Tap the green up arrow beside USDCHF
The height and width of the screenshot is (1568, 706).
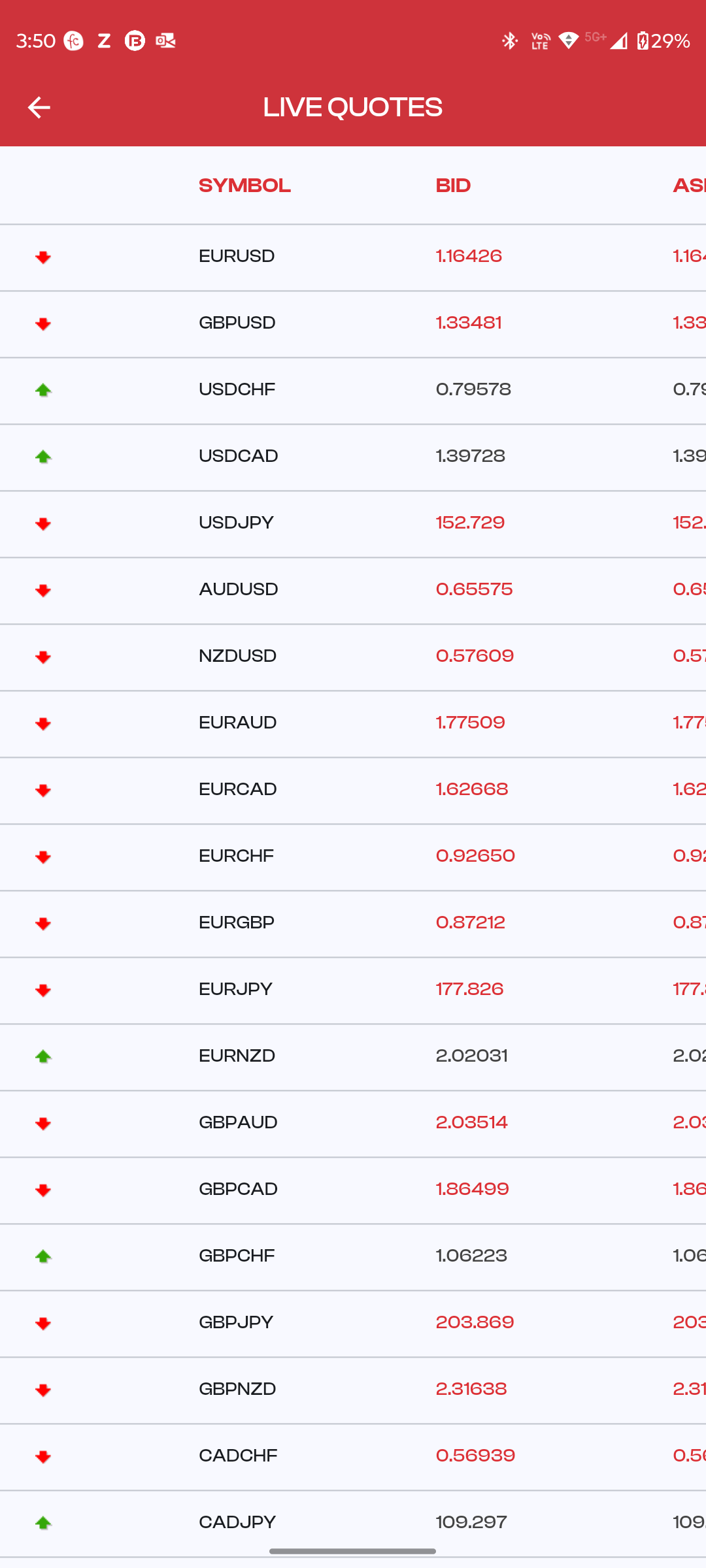tap(43, 390)
